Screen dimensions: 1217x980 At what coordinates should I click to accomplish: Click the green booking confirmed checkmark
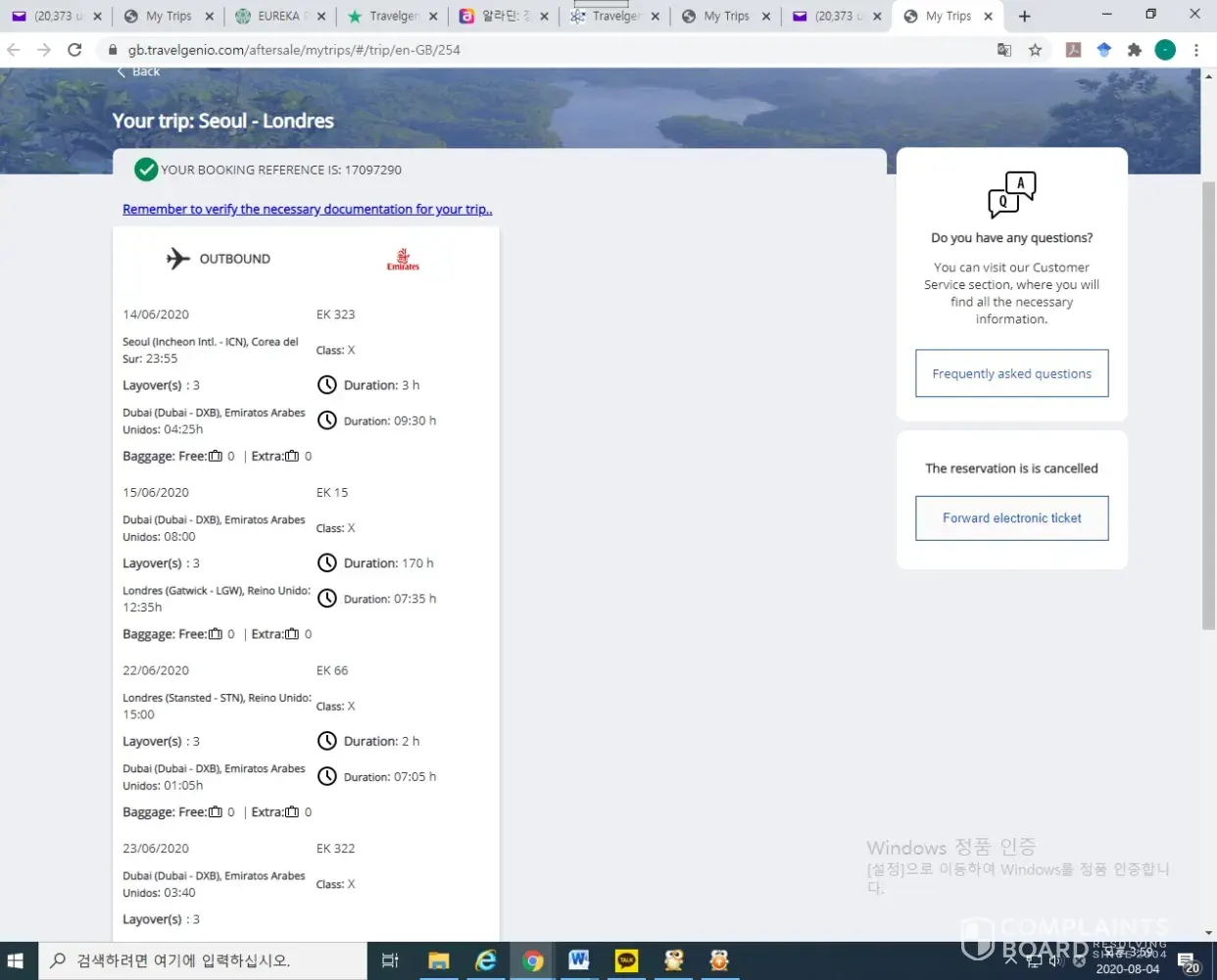[x=146, y=170]
